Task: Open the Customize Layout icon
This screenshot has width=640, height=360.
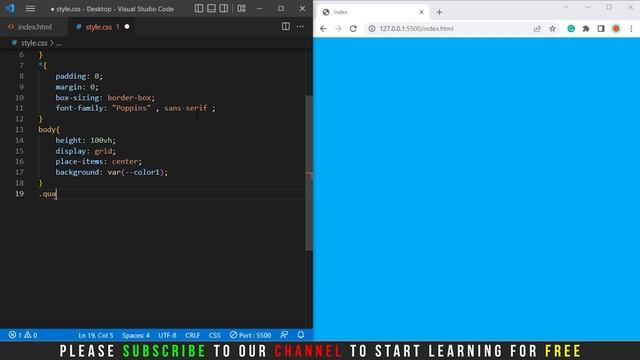Action: 241,9
